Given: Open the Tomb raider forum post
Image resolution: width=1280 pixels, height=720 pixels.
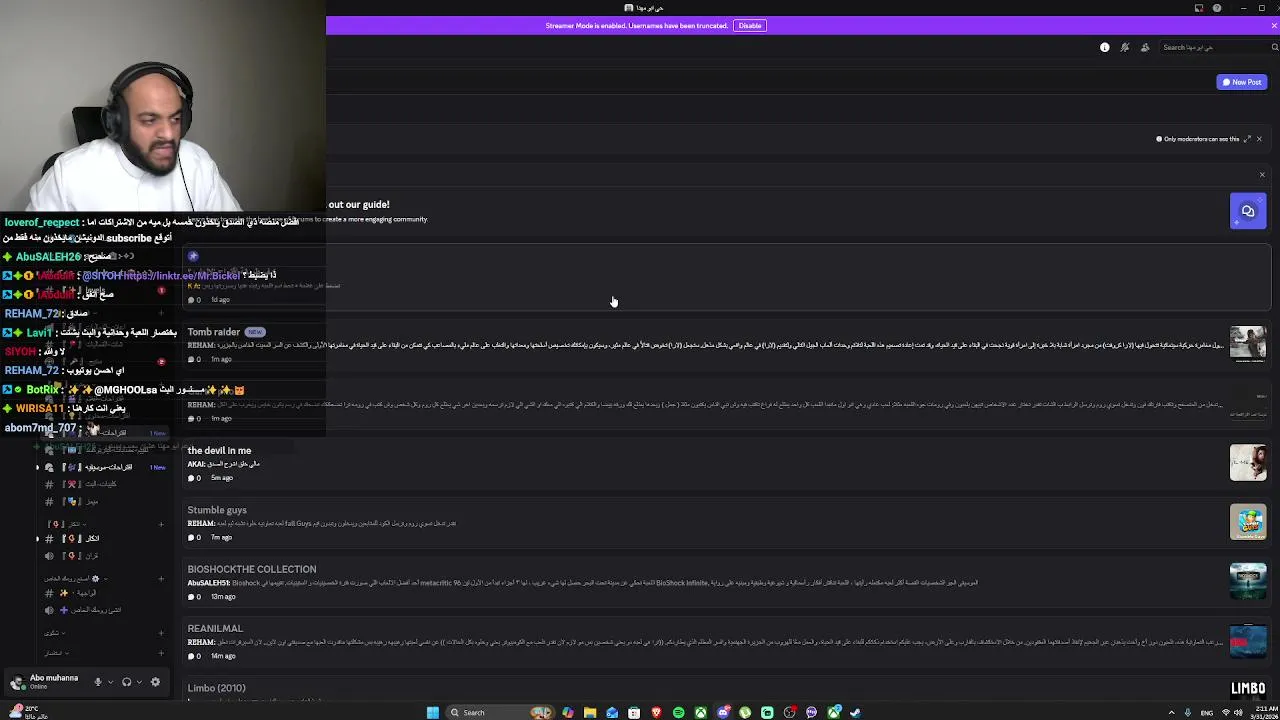Looking at the screenshot, I should coord(726,344).
